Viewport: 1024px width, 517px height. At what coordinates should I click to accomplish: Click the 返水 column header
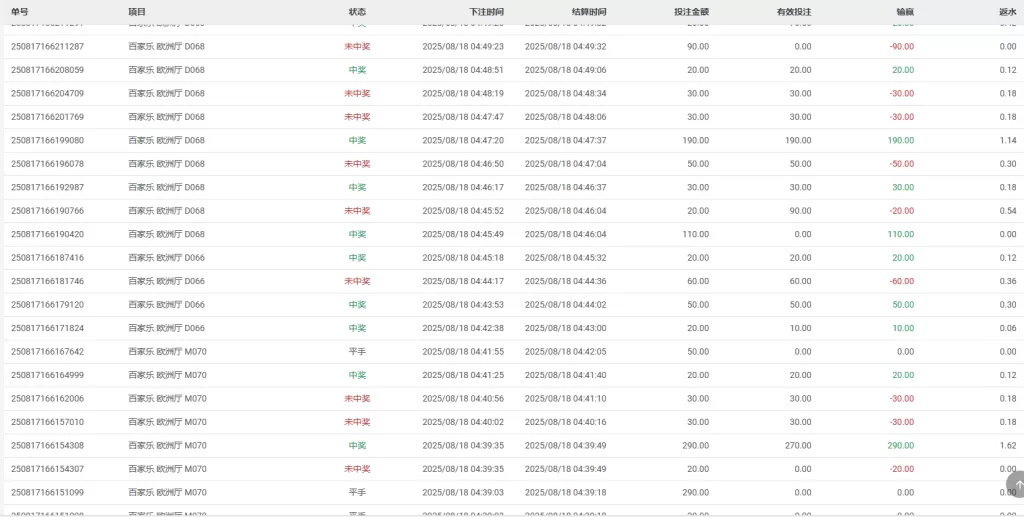1008,12
